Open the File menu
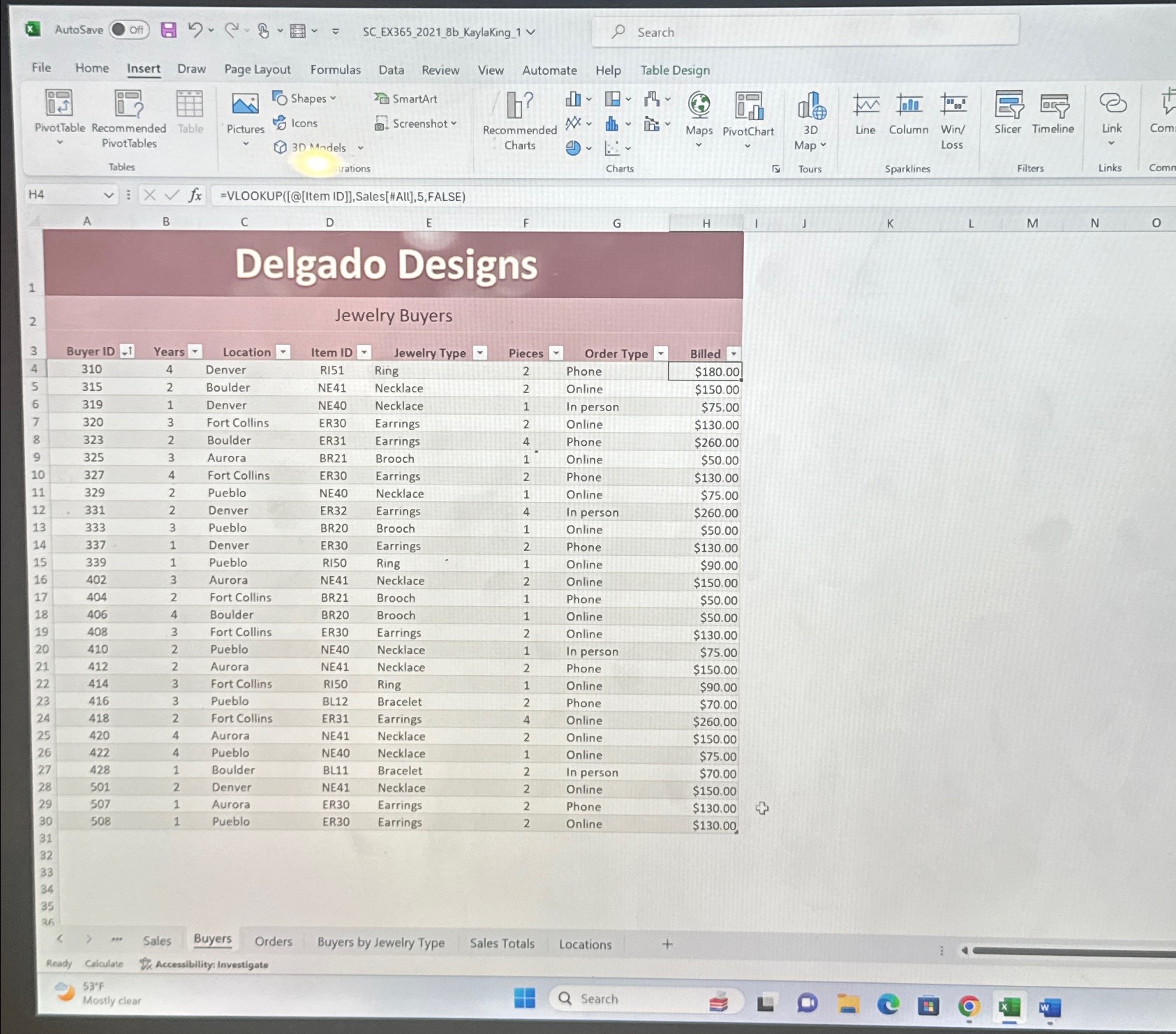This screenshot has width=1176, height=1034. (41, 67)
